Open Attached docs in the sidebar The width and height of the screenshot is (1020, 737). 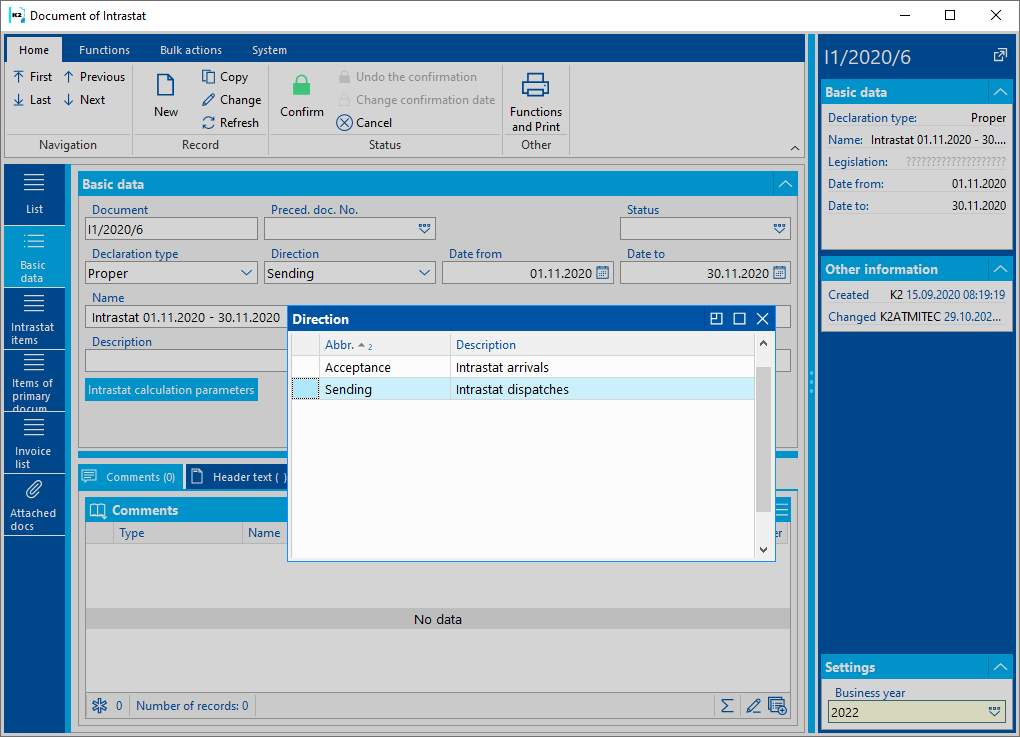click(33, 505)
